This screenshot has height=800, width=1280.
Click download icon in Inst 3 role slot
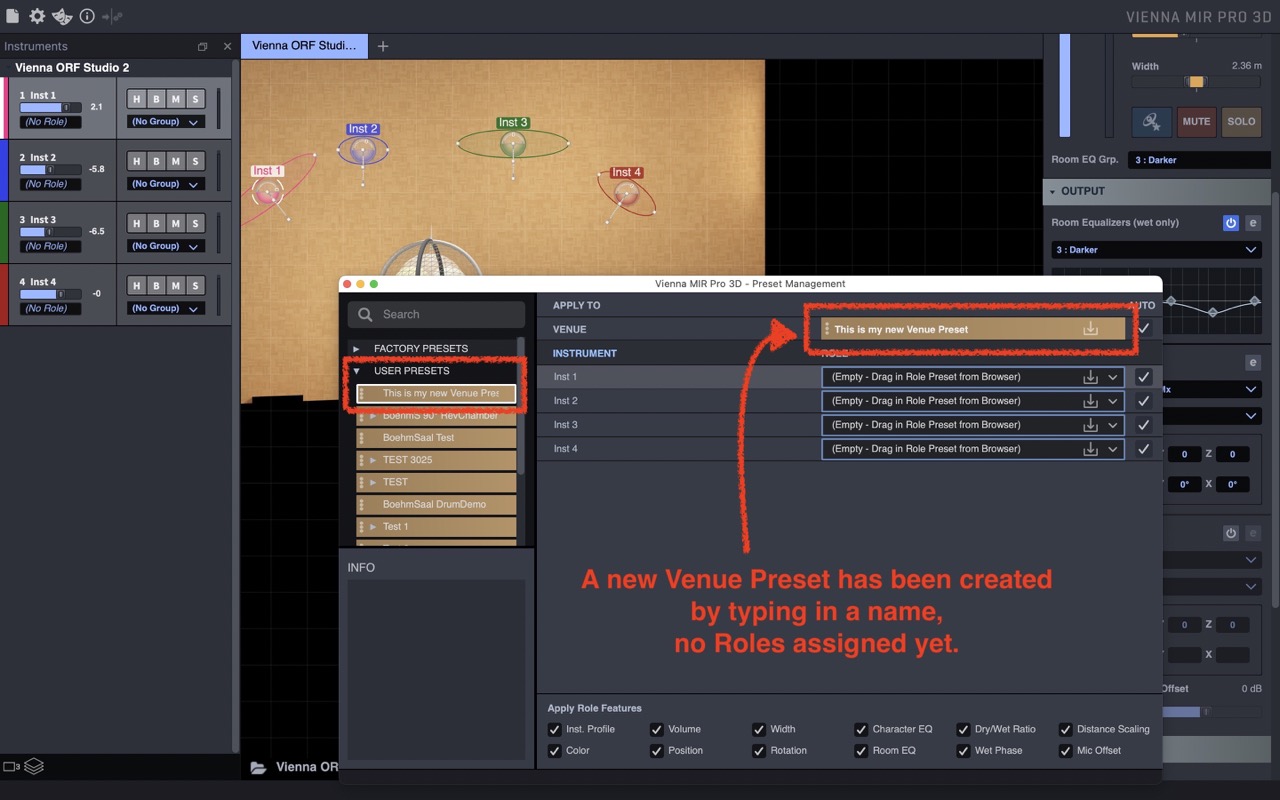click(x=1091, y=425)
